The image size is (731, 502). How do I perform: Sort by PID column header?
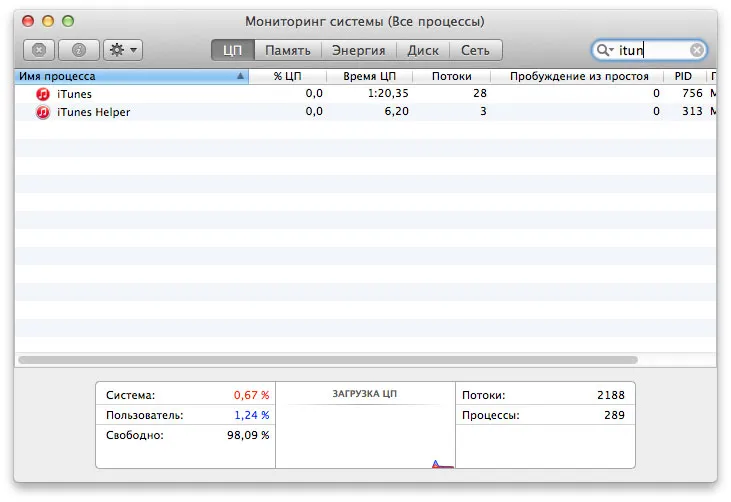(683, 76)
